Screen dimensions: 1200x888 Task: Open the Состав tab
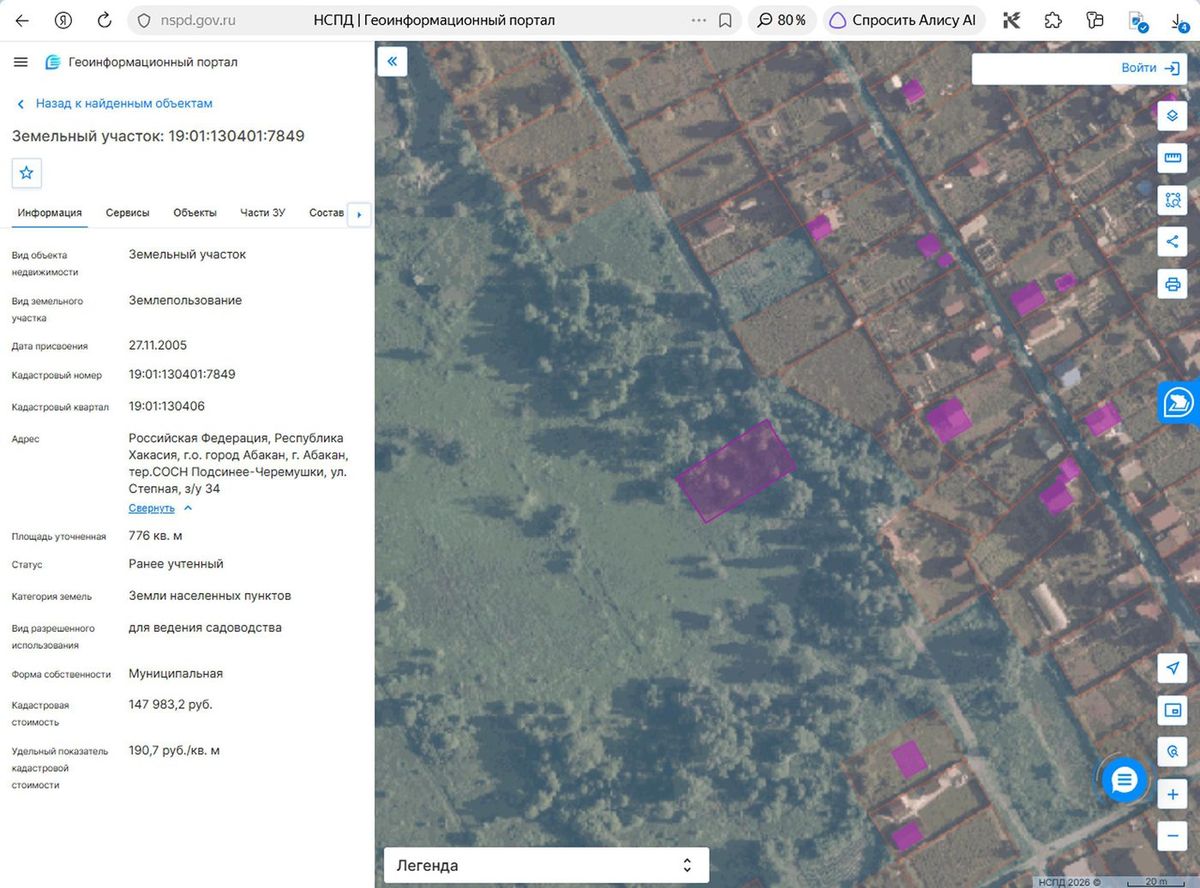(x=326, y=212)
